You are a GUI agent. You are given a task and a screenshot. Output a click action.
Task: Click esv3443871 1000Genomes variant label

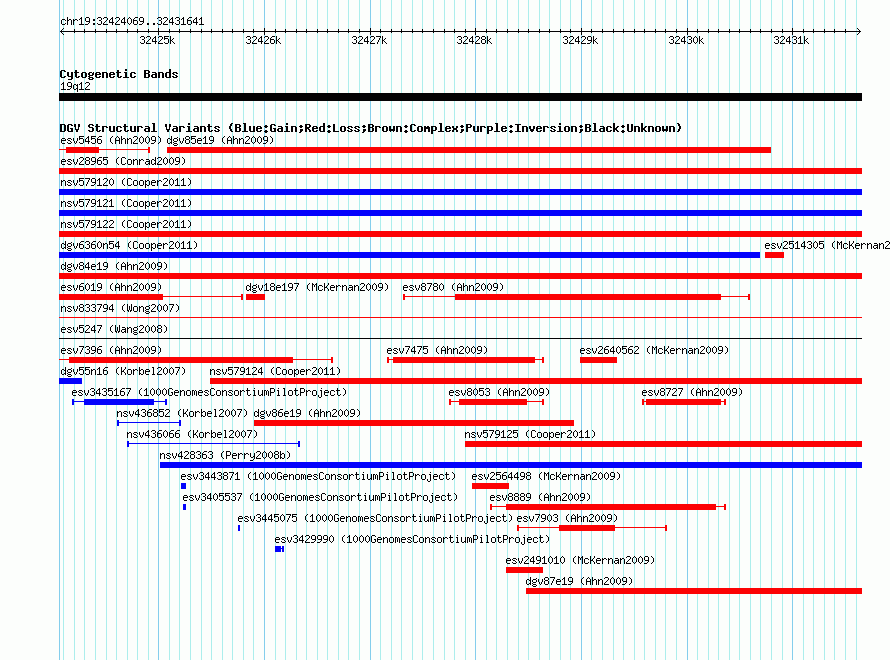click(318, 476)
